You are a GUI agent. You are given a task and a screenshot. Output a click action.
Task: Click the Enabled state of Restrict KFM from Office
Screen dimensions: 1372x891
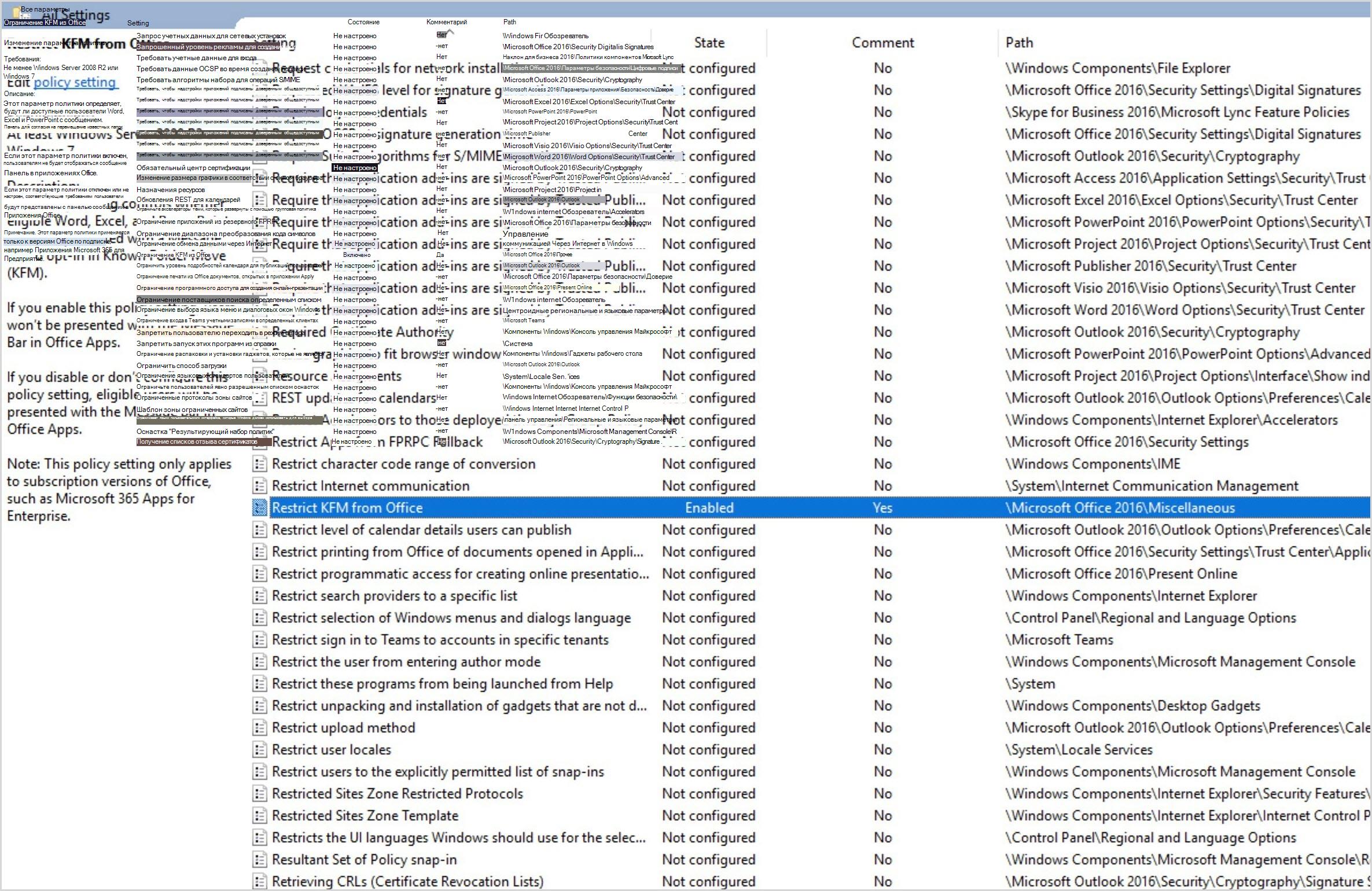pos(709,508)
